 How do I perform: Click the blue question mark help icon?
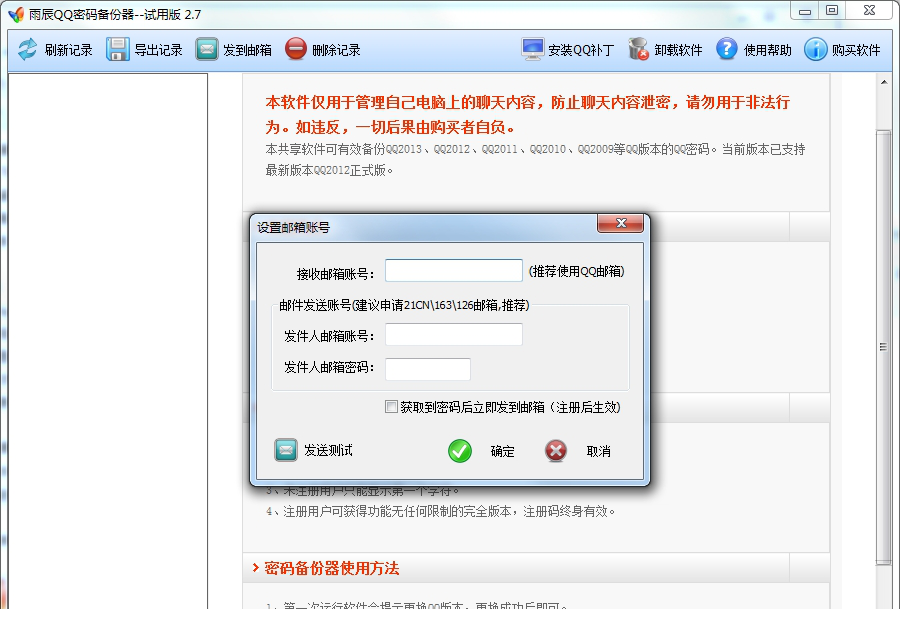tap(727, 49)
